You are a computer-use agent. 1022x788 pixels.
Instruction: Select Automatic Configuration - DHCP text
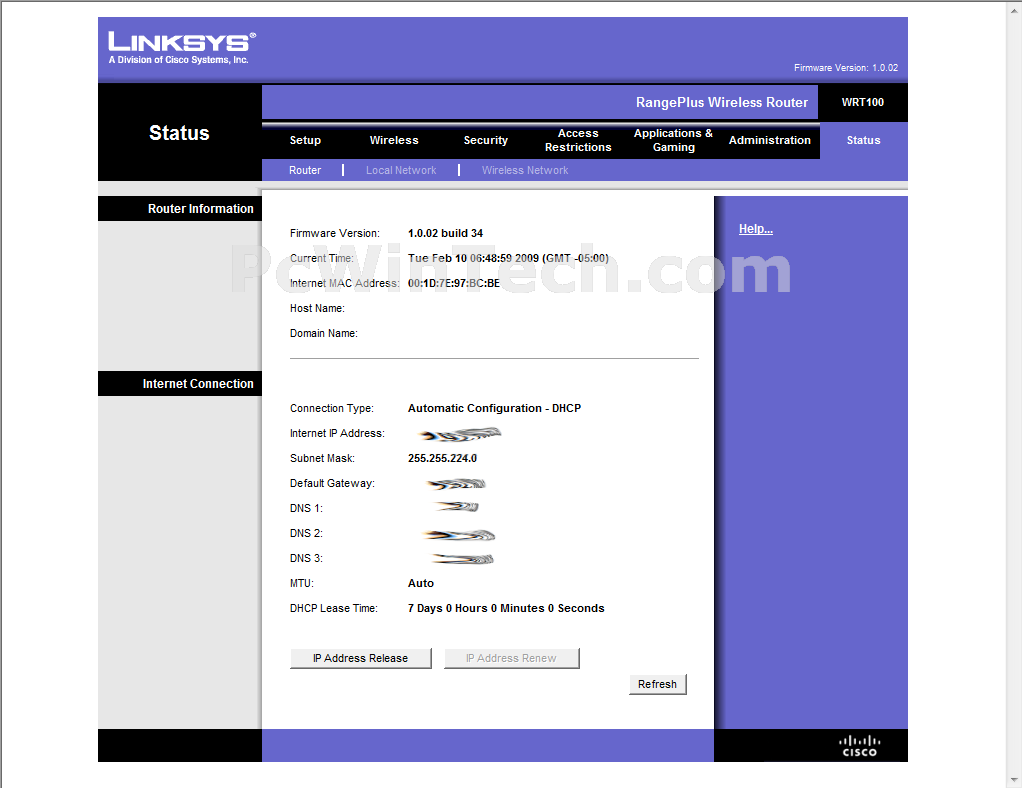pos(494,408)
